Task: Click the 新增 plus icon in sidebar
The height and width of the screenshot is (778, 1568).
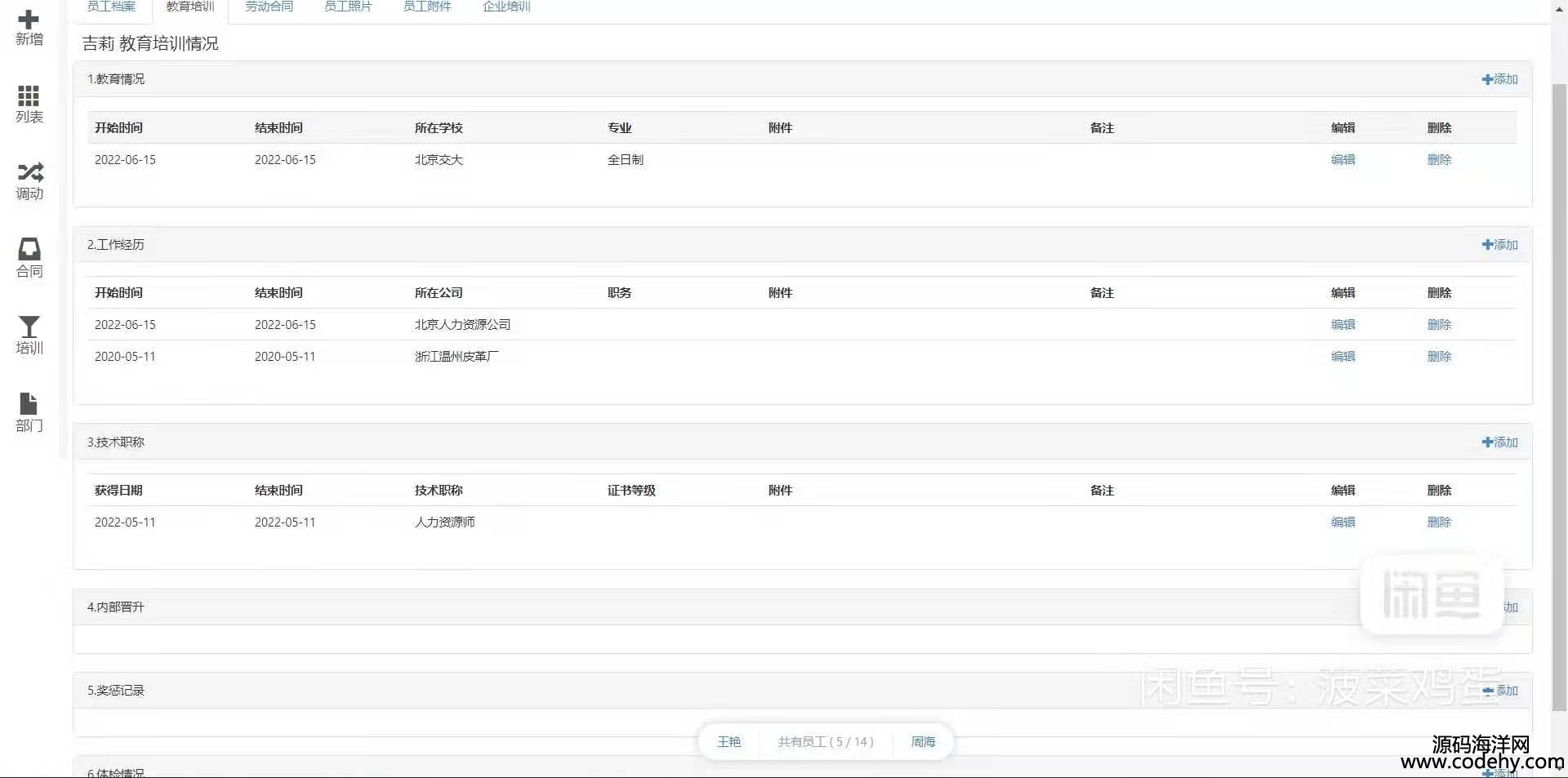Action: coord(29,20)
